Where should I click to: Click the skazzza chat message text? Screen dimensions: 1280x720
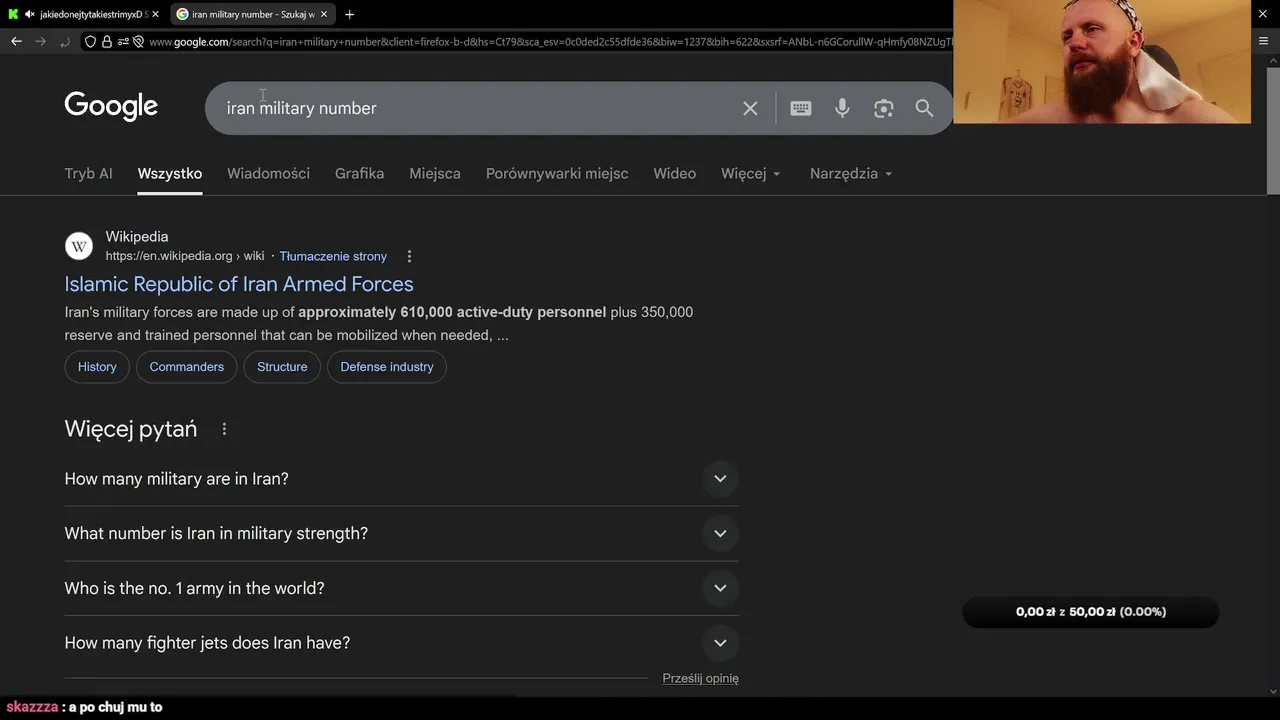(116, 707)
